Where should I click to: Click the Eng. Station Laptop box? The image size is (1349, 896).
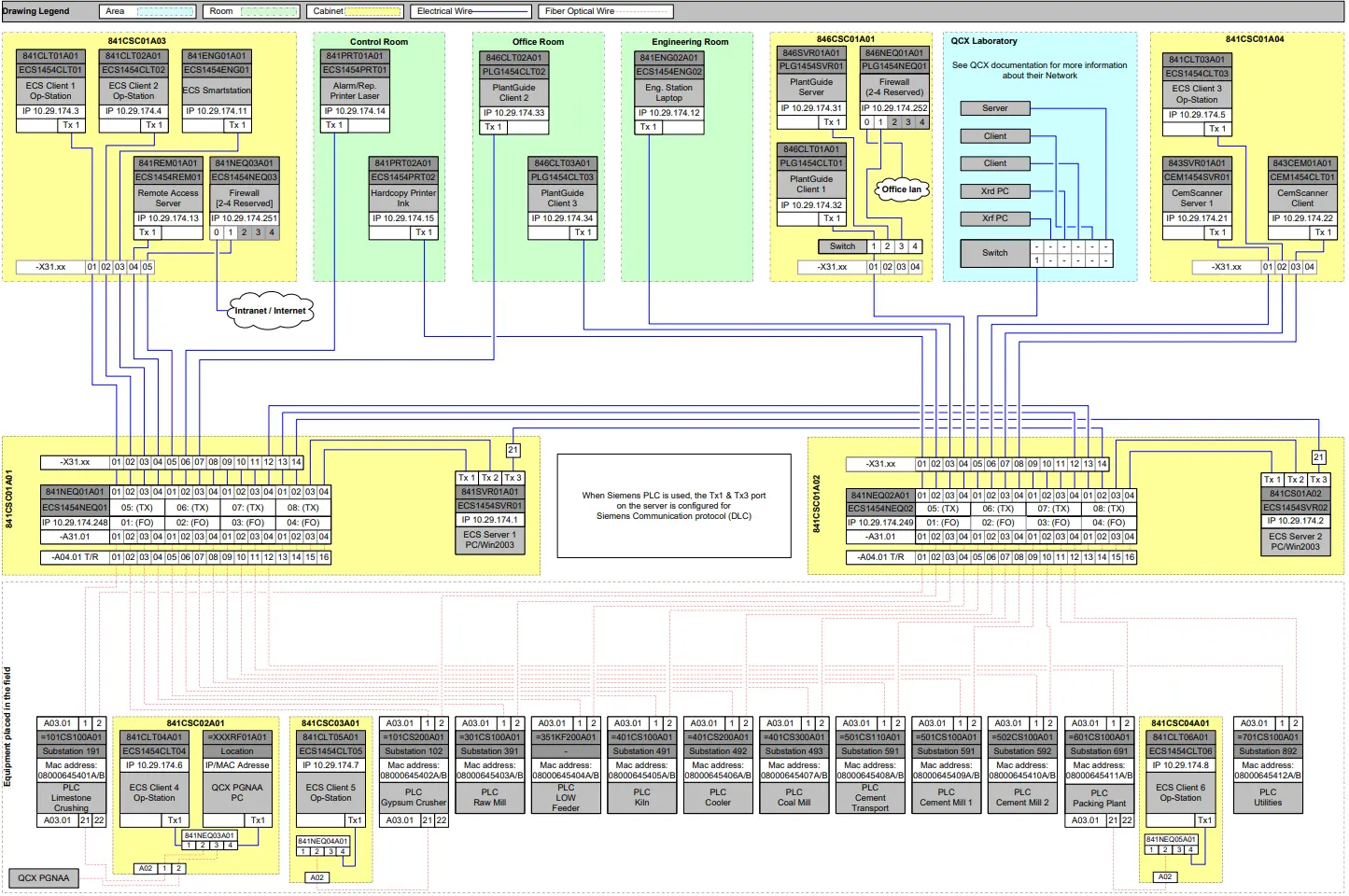(x=668, y=92)
